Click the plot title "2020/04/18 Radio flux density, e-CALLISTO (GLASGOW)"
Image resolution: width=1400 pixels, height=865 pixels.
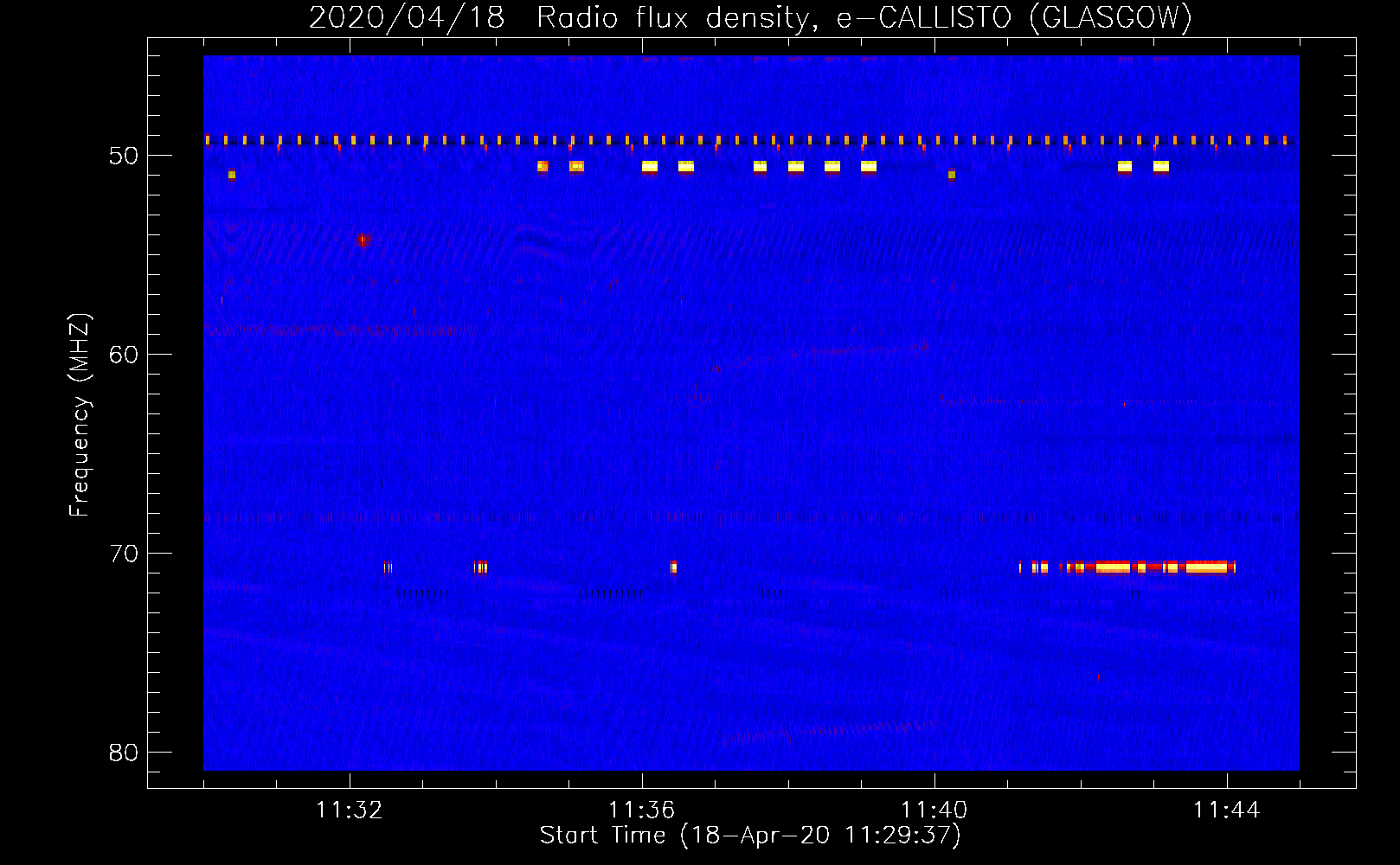750,17
